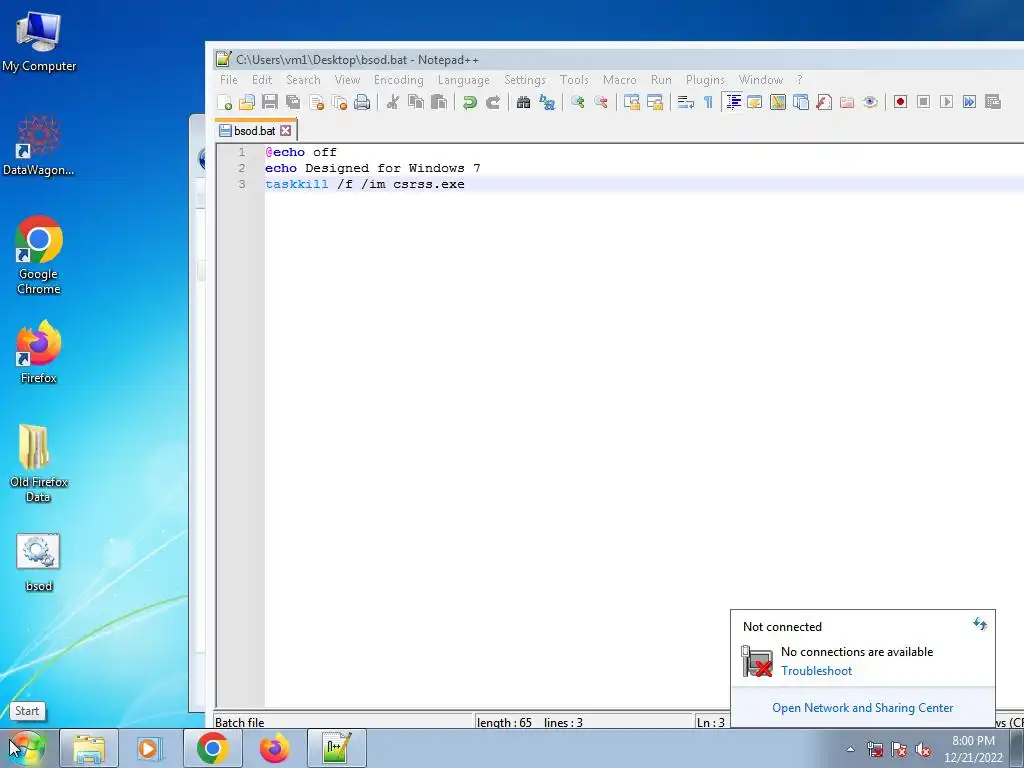Screen dimensions: 1024x768
Task: Open the Edit menu
Action: [x=262, y=80]
